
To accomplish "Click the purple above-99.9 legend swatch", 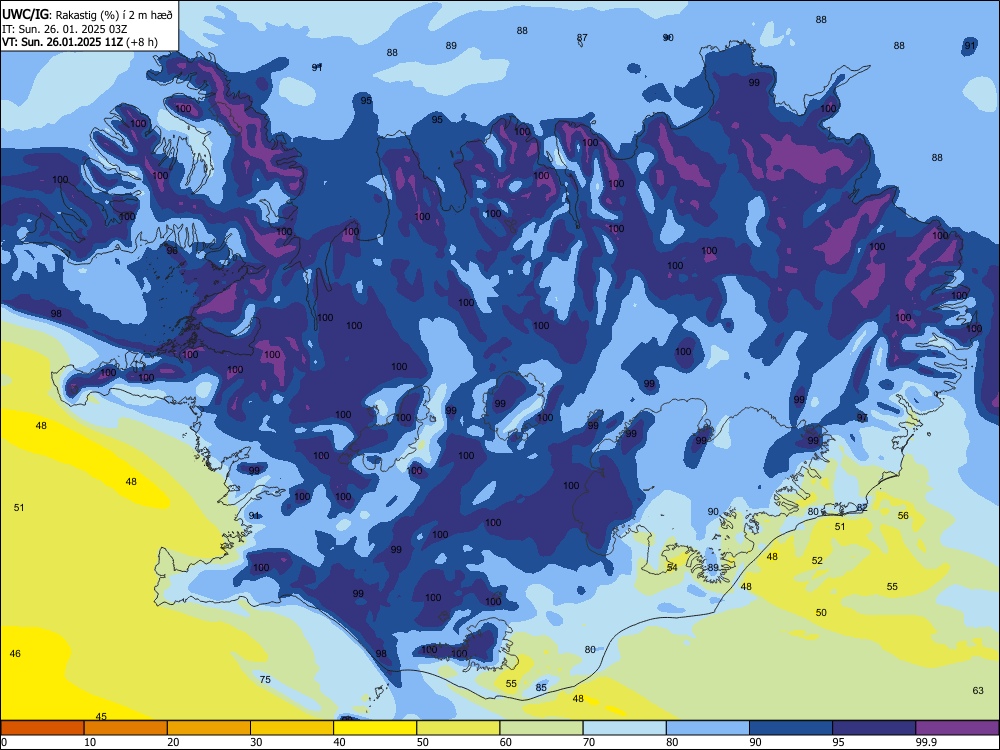I will (957, 728).
